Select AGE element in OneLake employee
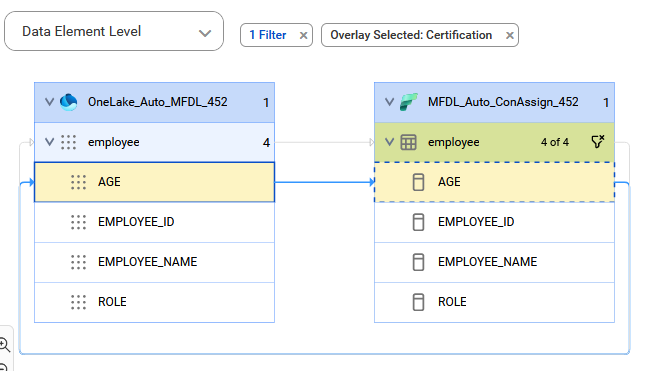This screenshot has height=371, width=657. pyautogui.click(x=155, y=182)
